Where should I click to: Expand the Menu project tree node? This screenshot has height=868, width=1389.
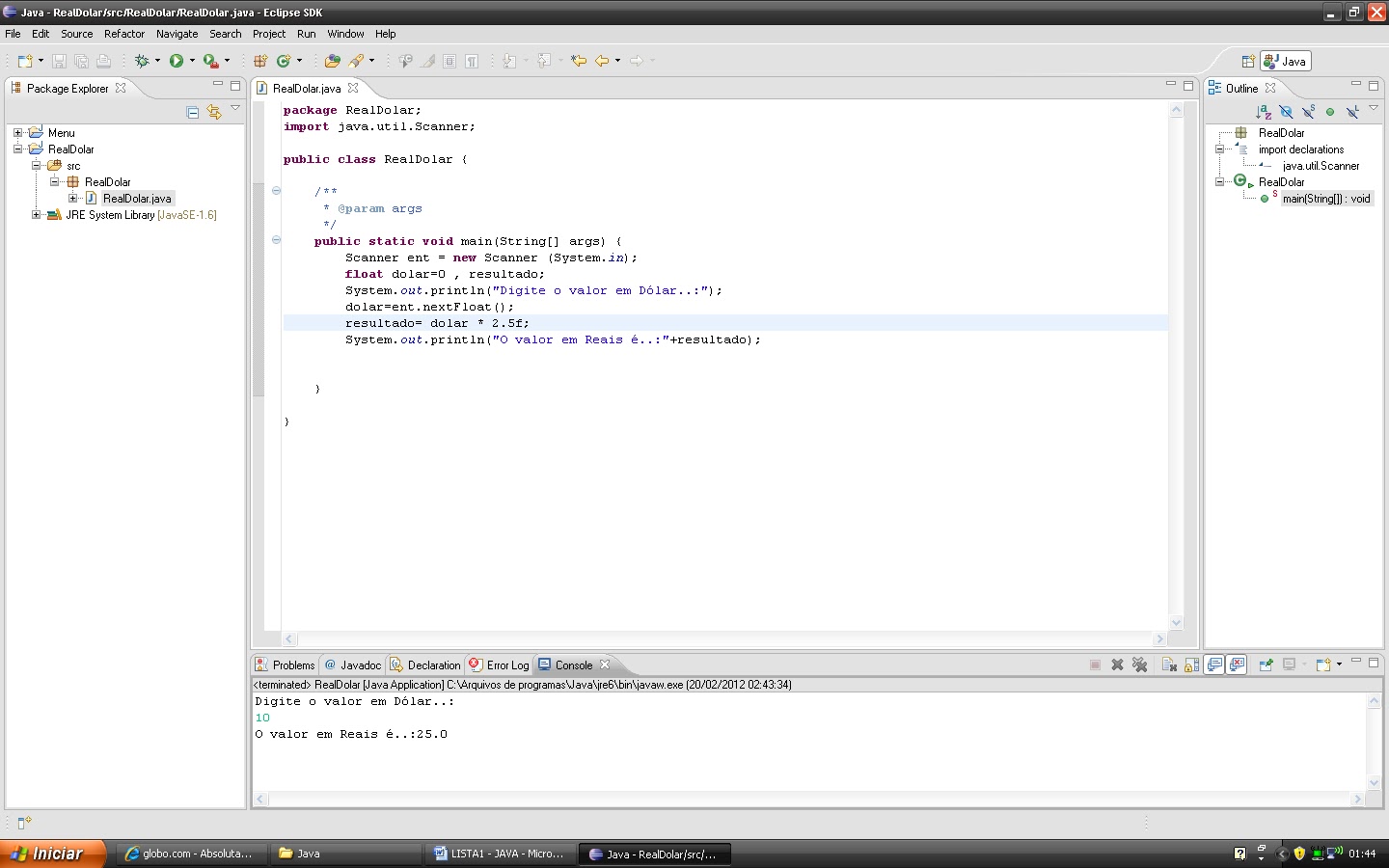[x=17, y=133]
